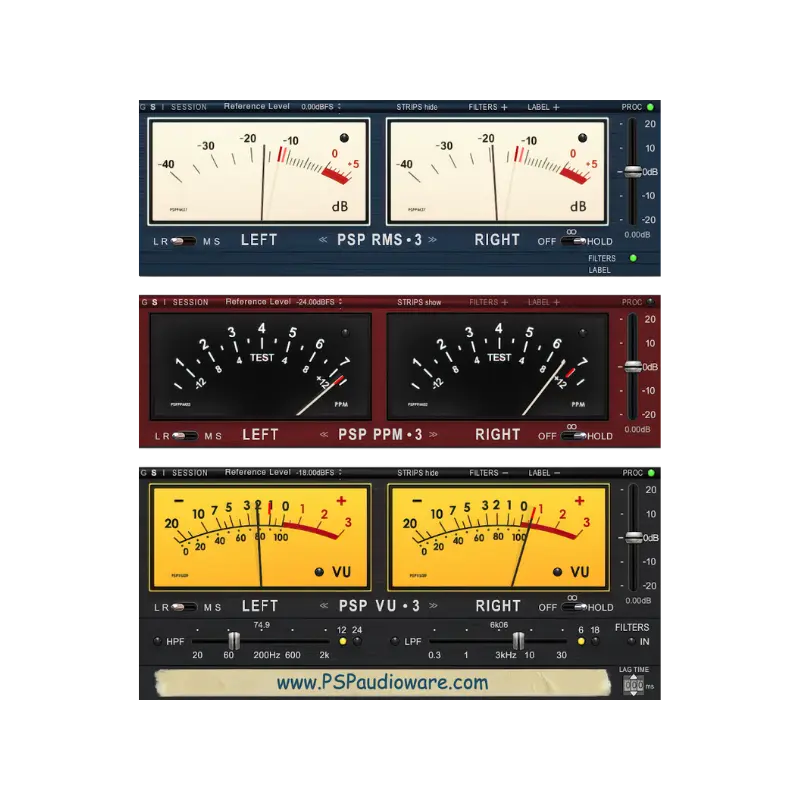Image resolution: width=800 pixels, height=800 pixels.
Task: Select LPF 18 dB slope LED
Action: click(595, 641)
